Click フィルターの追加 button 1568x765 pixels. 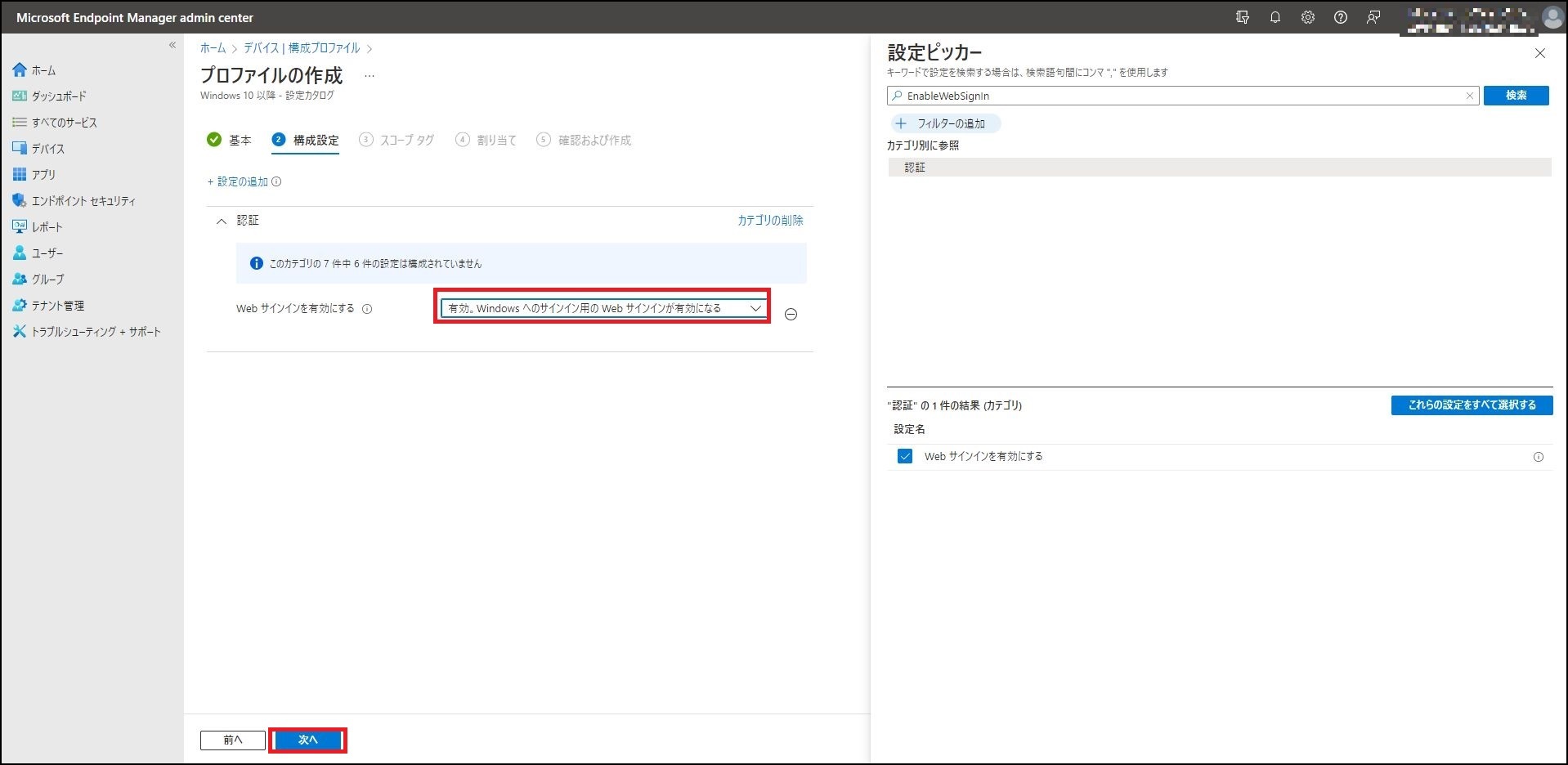(x=944, y=123)
